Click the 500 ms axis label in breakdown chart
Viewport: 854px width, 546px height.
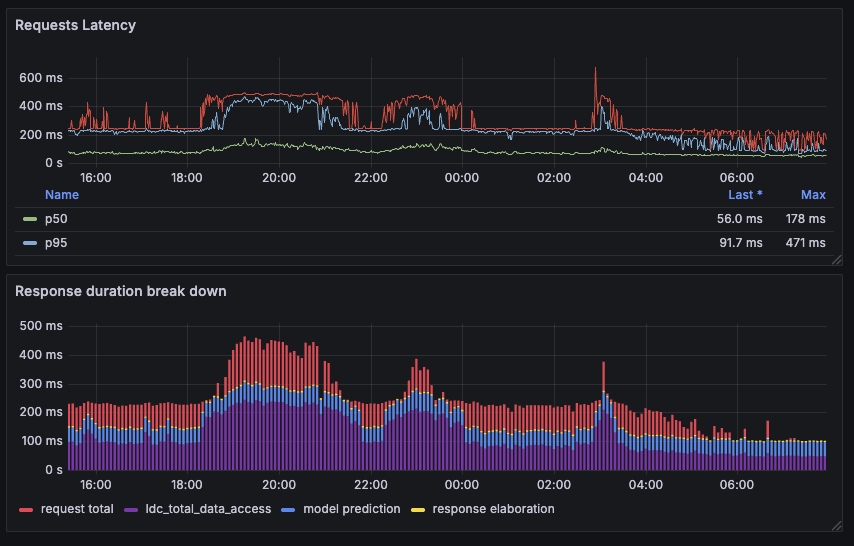[41, 326]
